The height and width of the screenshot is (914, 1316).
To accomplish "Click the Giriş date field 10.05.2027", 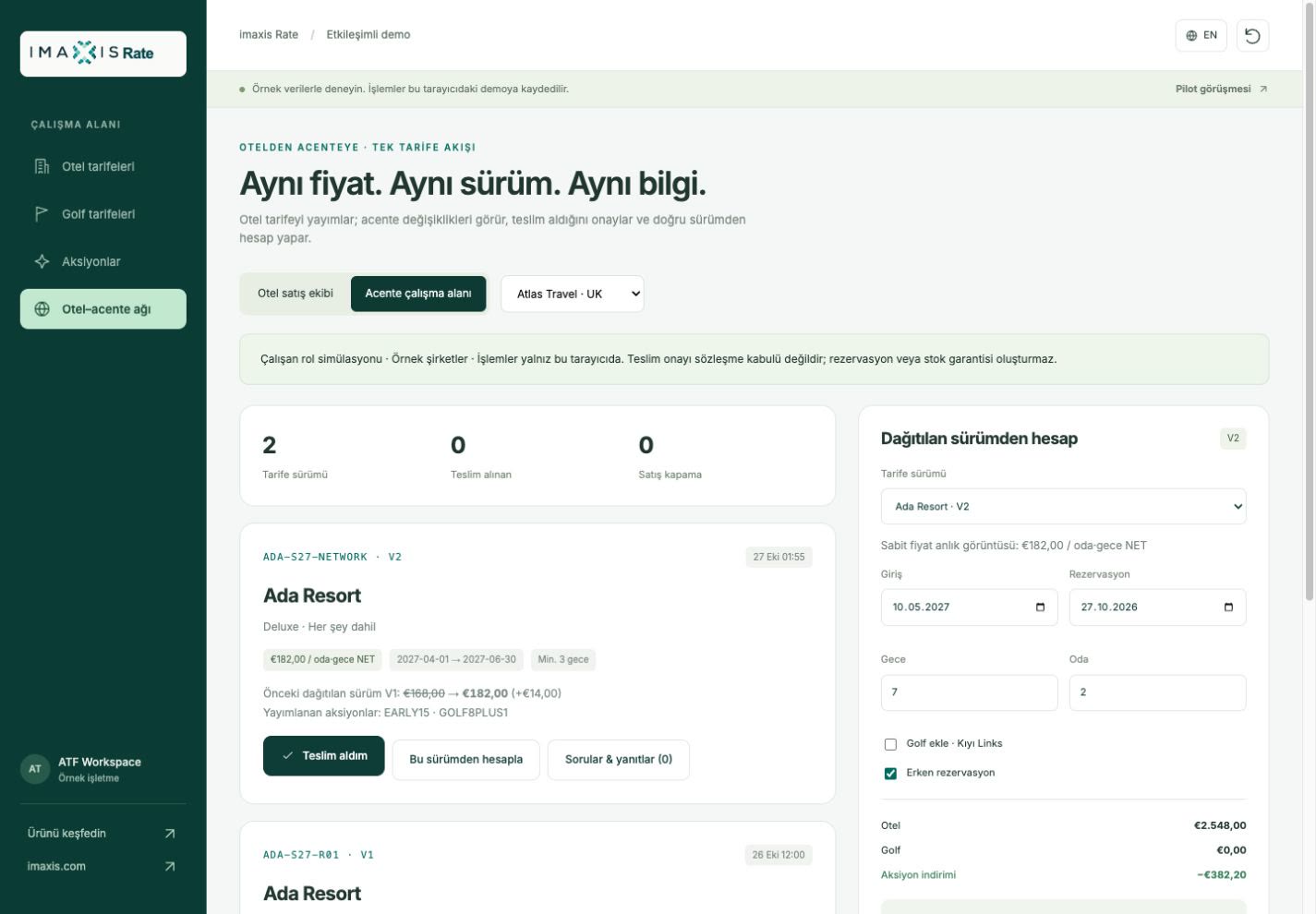I will coord(969,607).
